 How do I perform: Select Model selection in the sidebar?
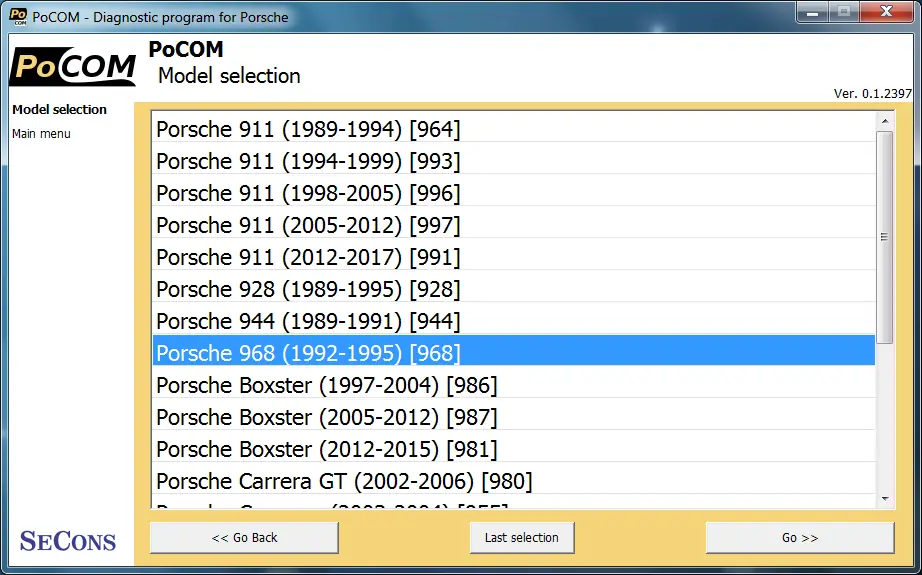[59, 109]
